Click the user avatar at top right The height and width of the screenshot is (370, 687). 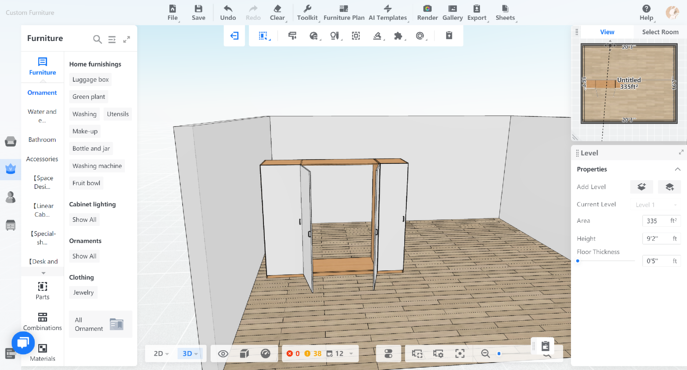672,12
